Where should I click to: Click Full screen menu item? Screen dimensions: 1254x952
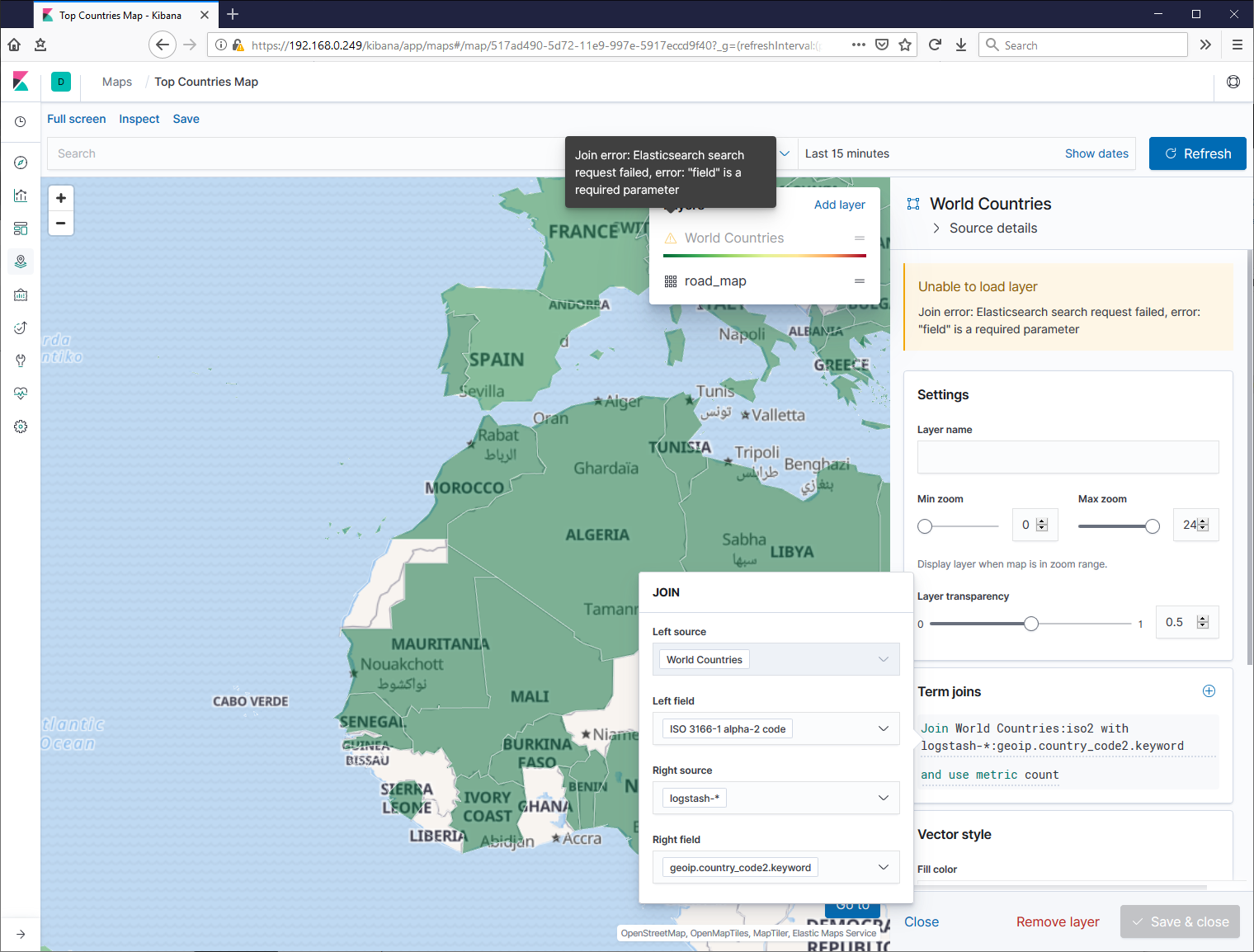coord(77,119)
